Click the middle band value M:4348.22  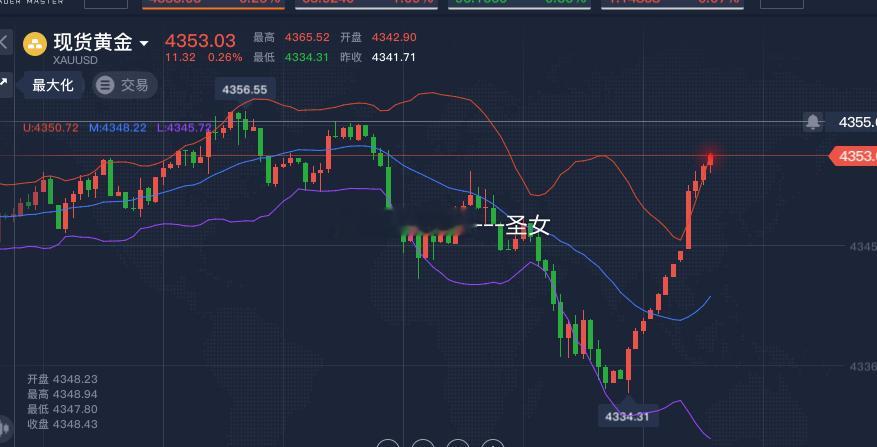[117, 128]
